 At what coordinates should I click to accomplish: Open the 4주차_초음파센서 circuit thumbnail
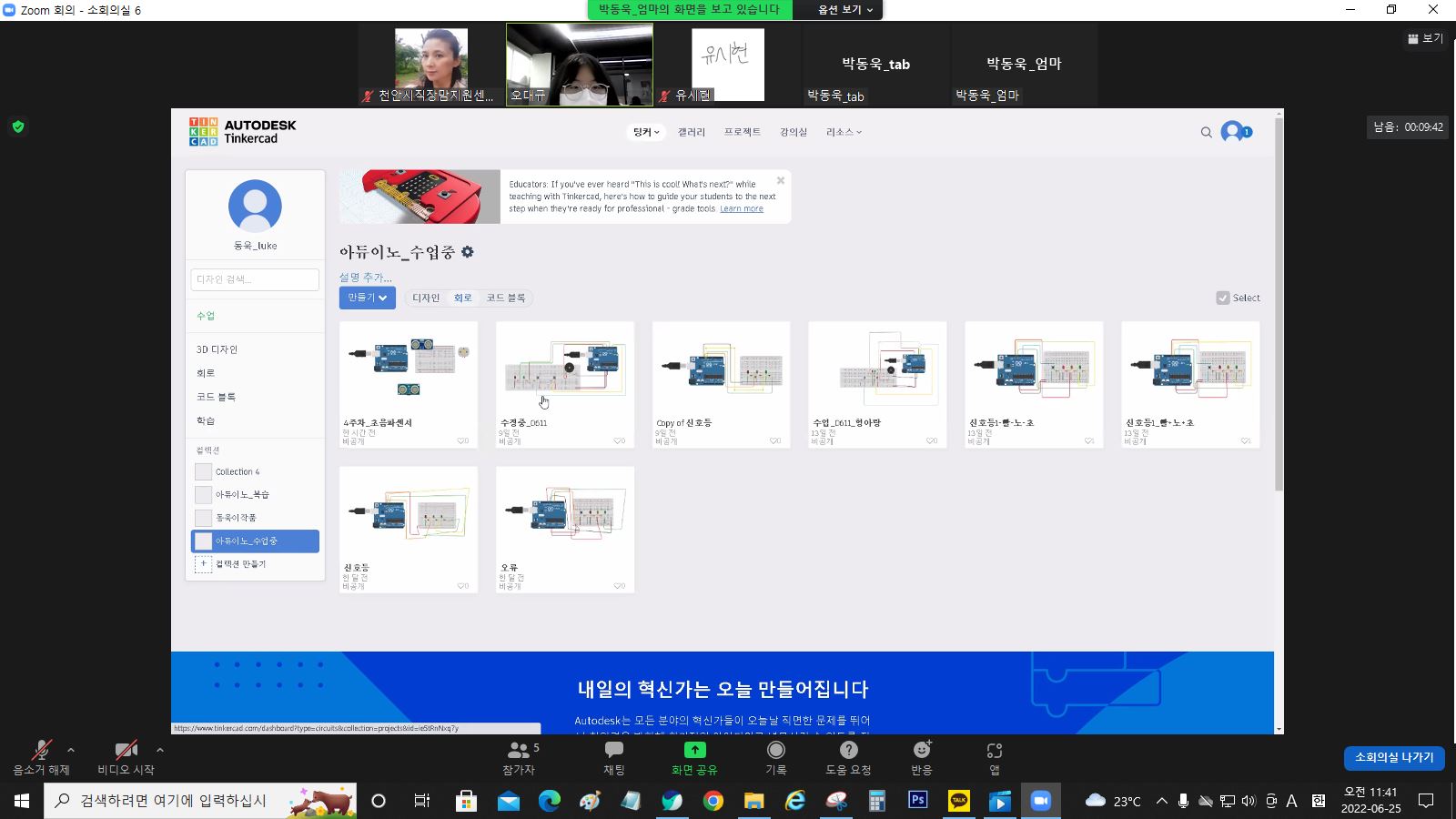click(408, 369)
